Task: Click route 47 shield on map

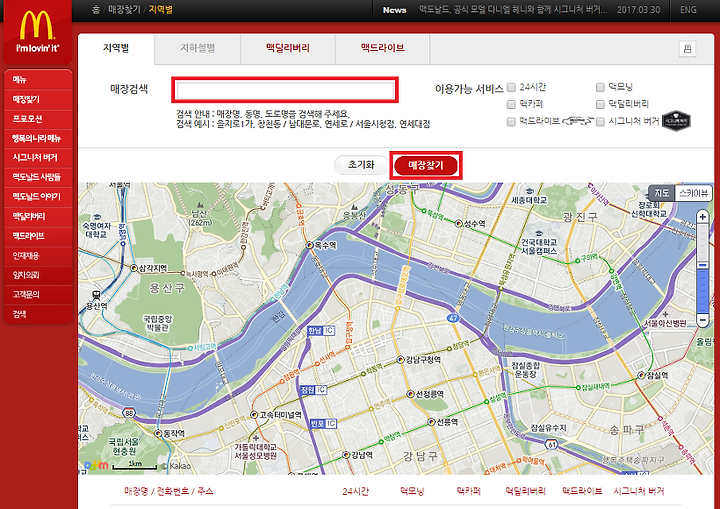Action: point(453,318)
